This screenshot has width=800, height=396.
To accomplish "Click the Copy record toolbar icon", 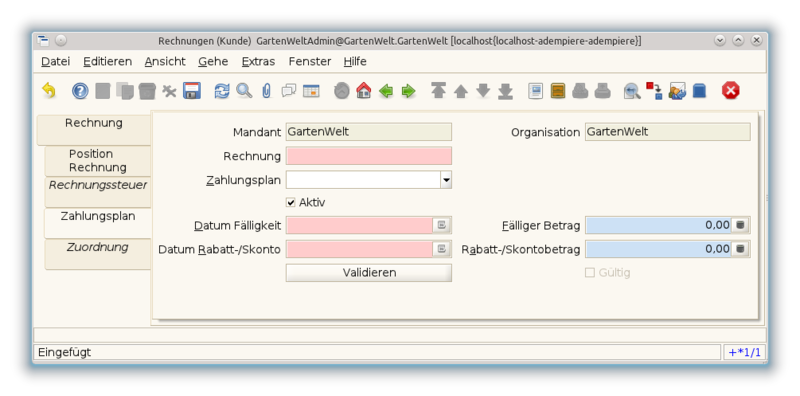I will [125, 91].
